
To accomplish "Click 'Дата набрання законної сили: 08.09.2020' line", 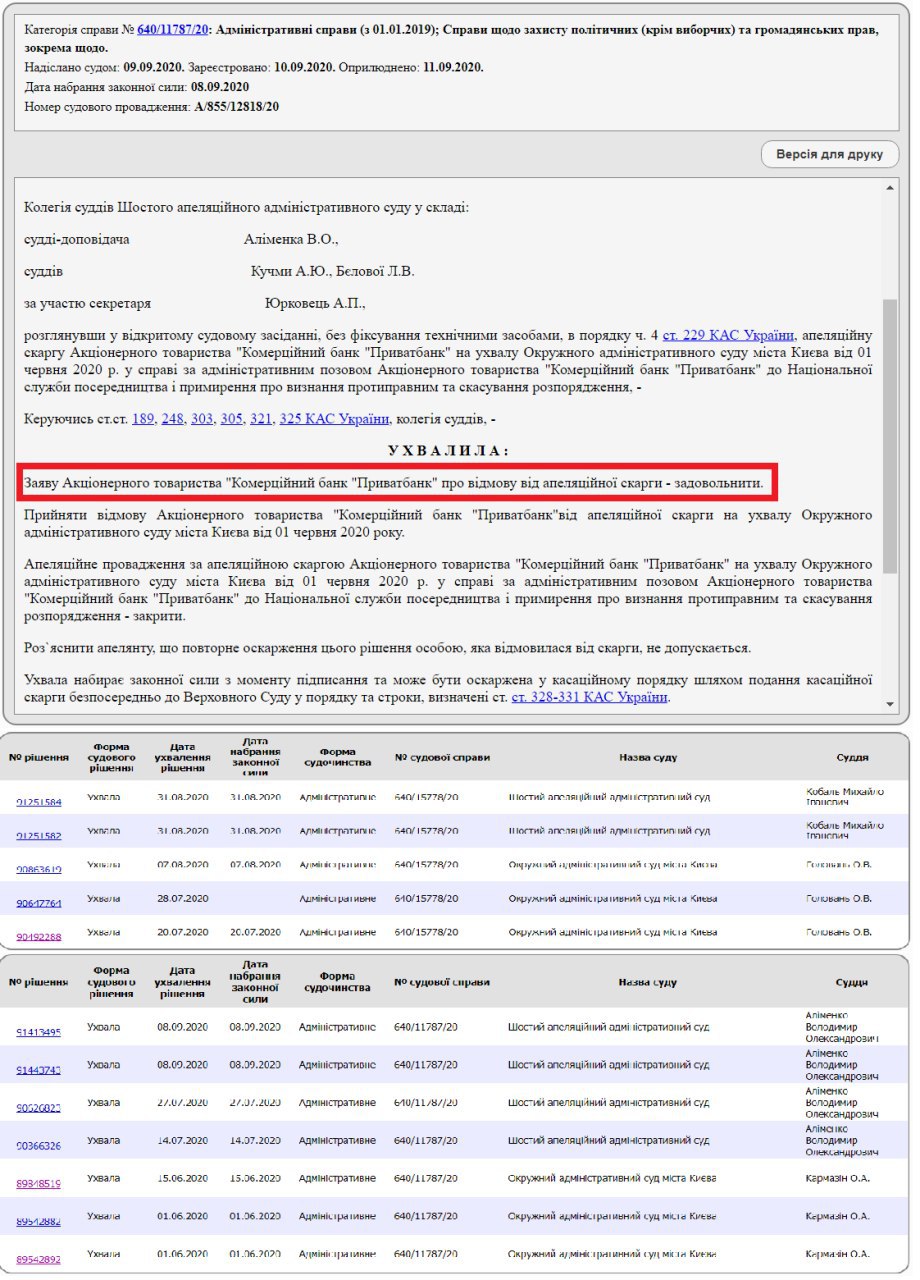I will [x=136, y=87].
